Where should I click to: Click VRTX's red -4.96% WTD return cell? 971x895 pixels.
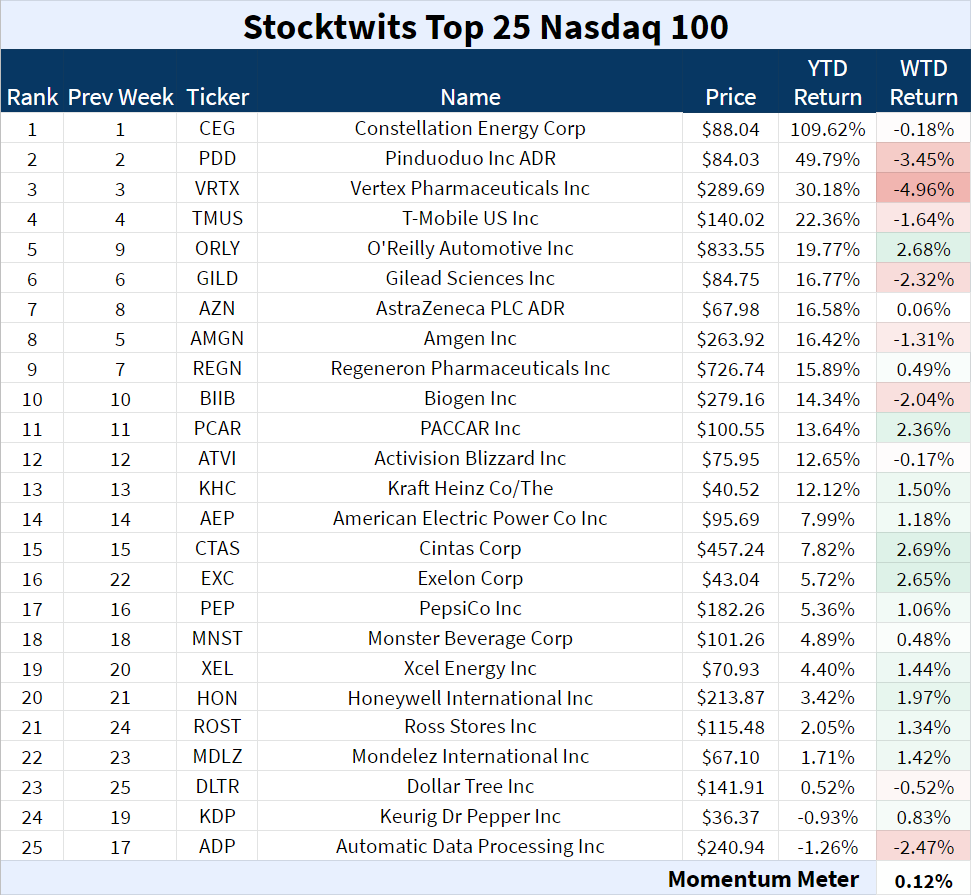click(923, 188)
